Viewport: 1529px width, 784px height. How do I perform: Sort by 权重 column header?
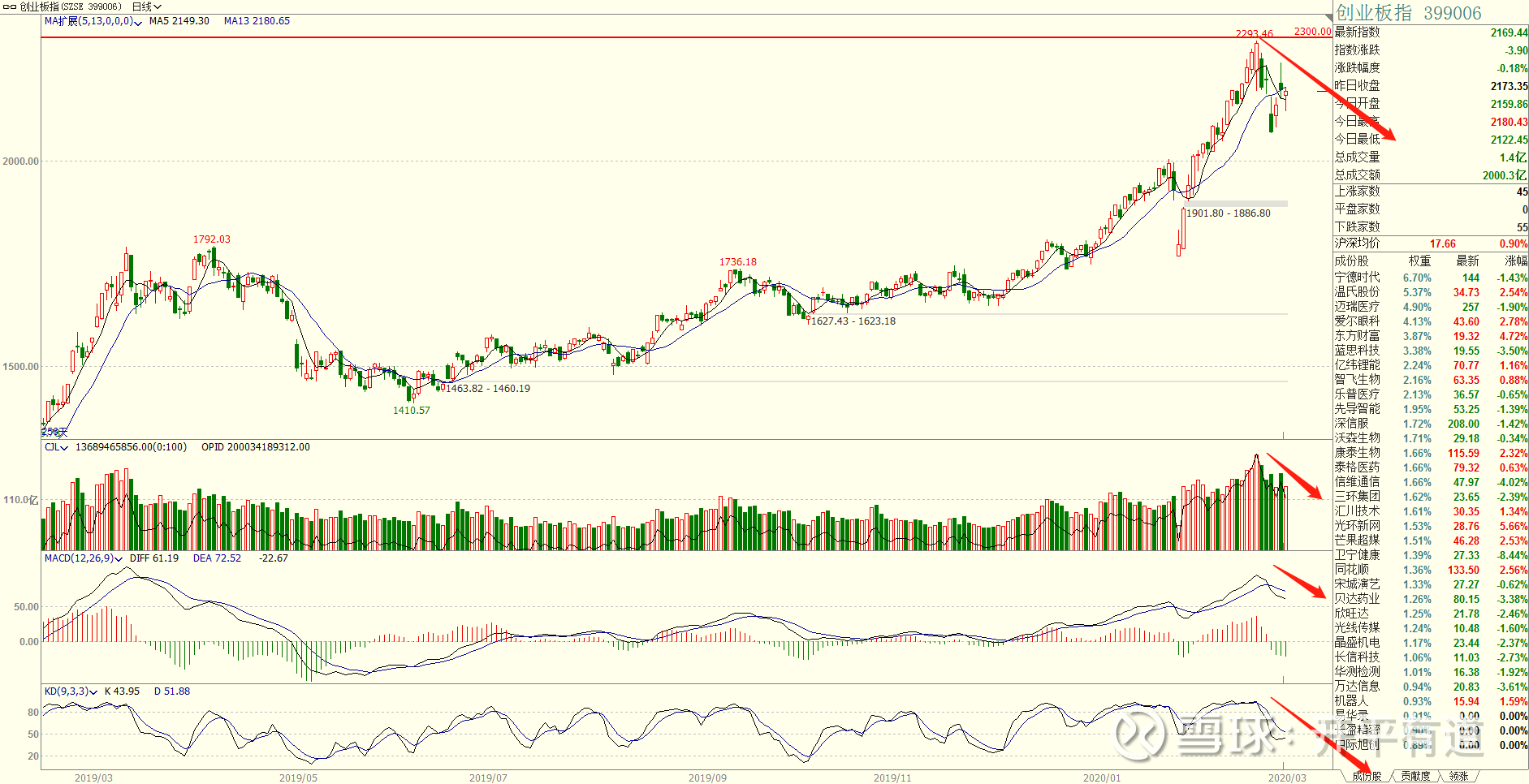1419,261
